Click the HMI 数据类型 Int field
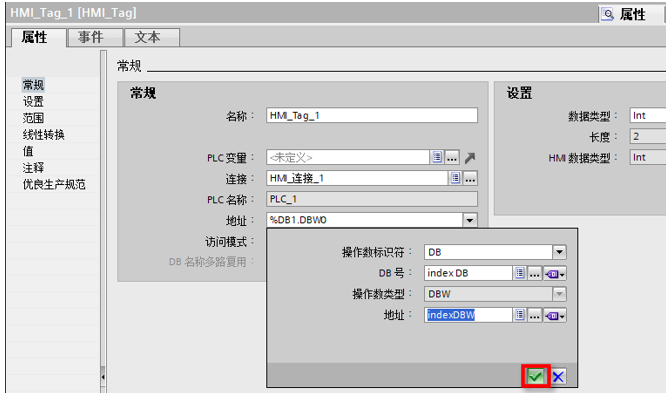 point(647,157)
